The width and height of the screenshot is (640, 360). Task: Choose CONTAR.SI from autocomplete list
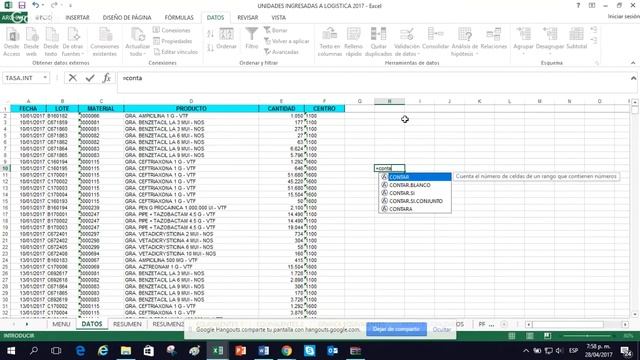pyautogui.click(x=415, y=193)
